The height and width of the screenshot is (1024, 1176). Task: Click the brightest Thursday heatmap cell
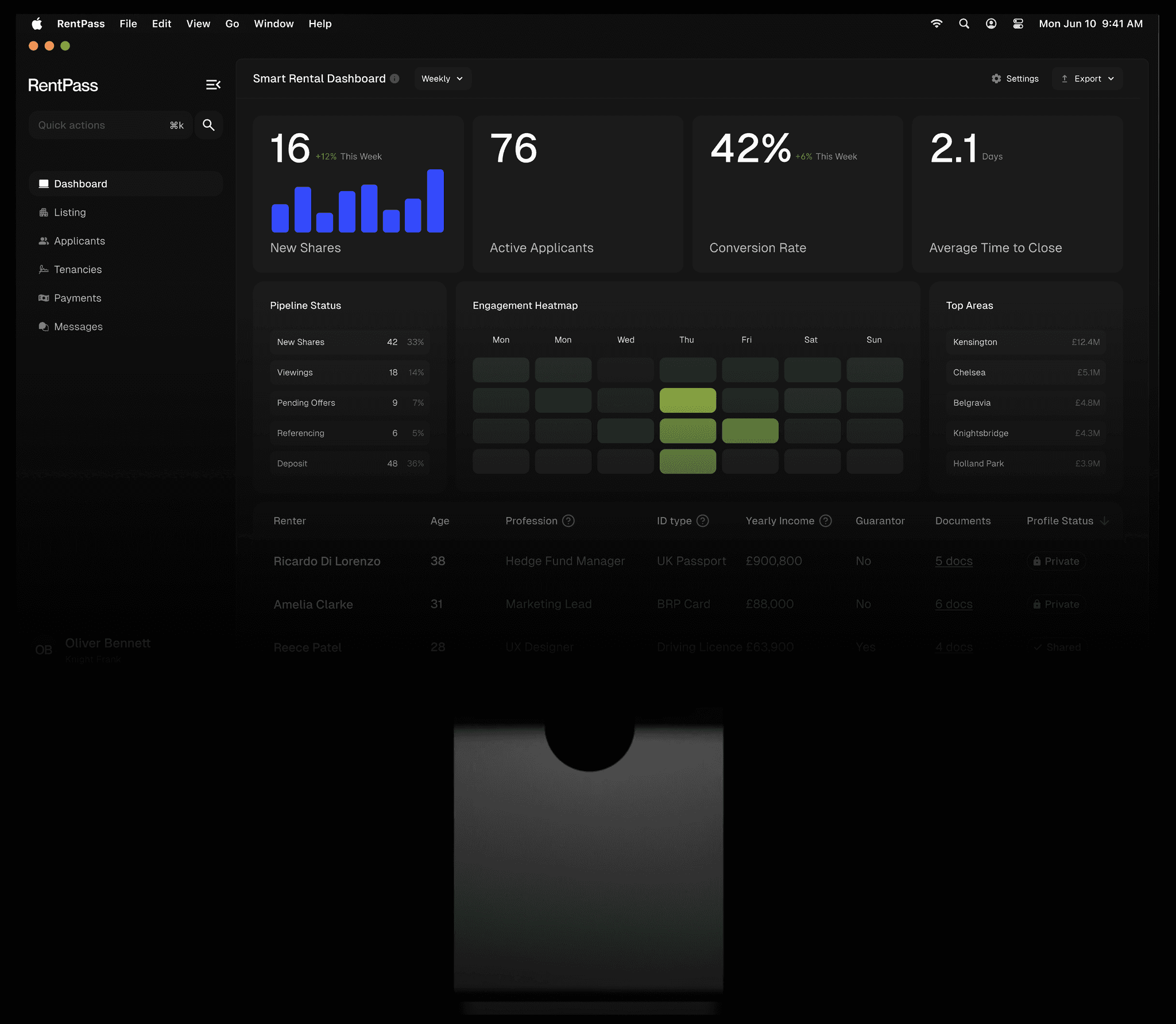(687, 400)
